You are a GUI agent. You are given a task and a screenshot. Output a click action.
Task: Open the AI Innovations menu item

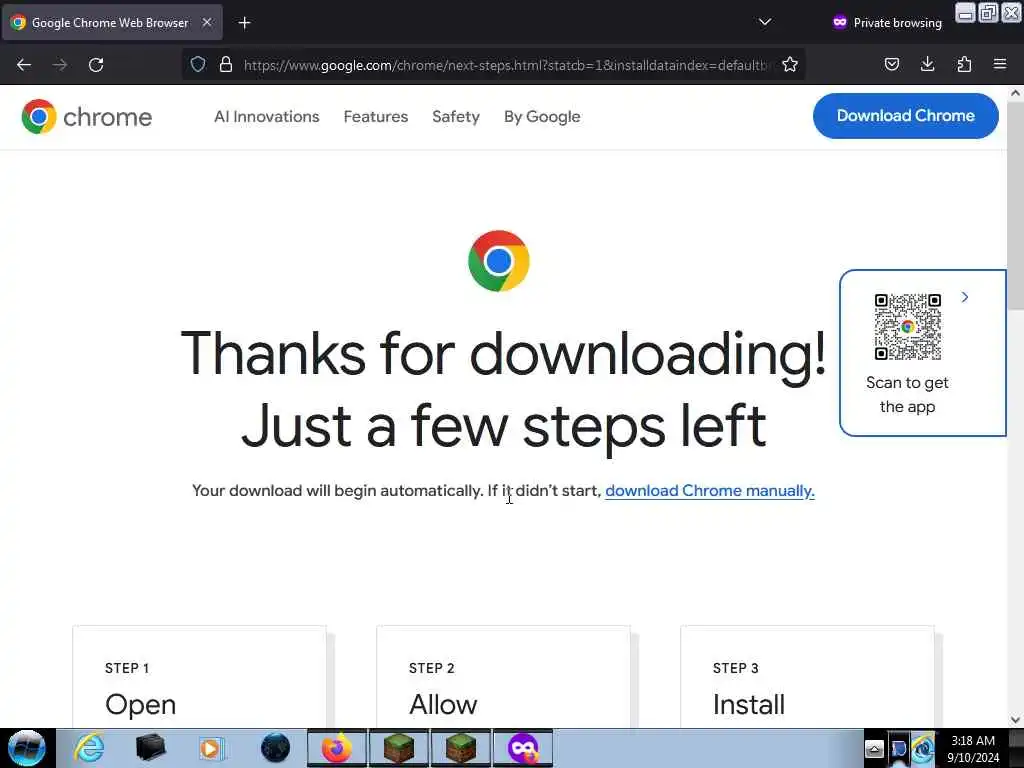coord(266,116)
